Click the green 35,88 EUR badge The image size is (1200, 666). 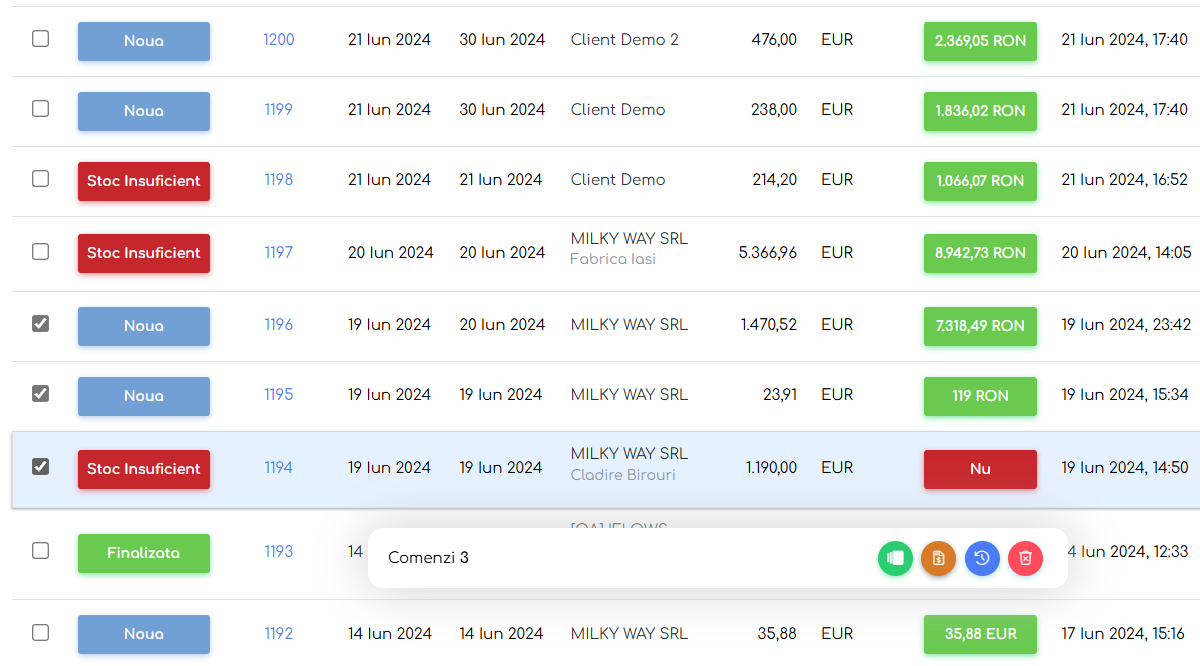(x=980, y=634)
